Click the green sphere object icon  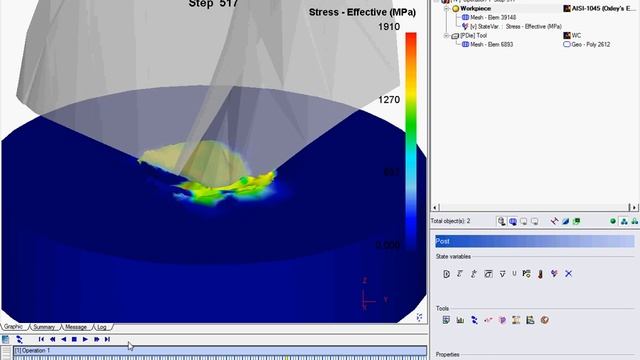pos(613,221)
